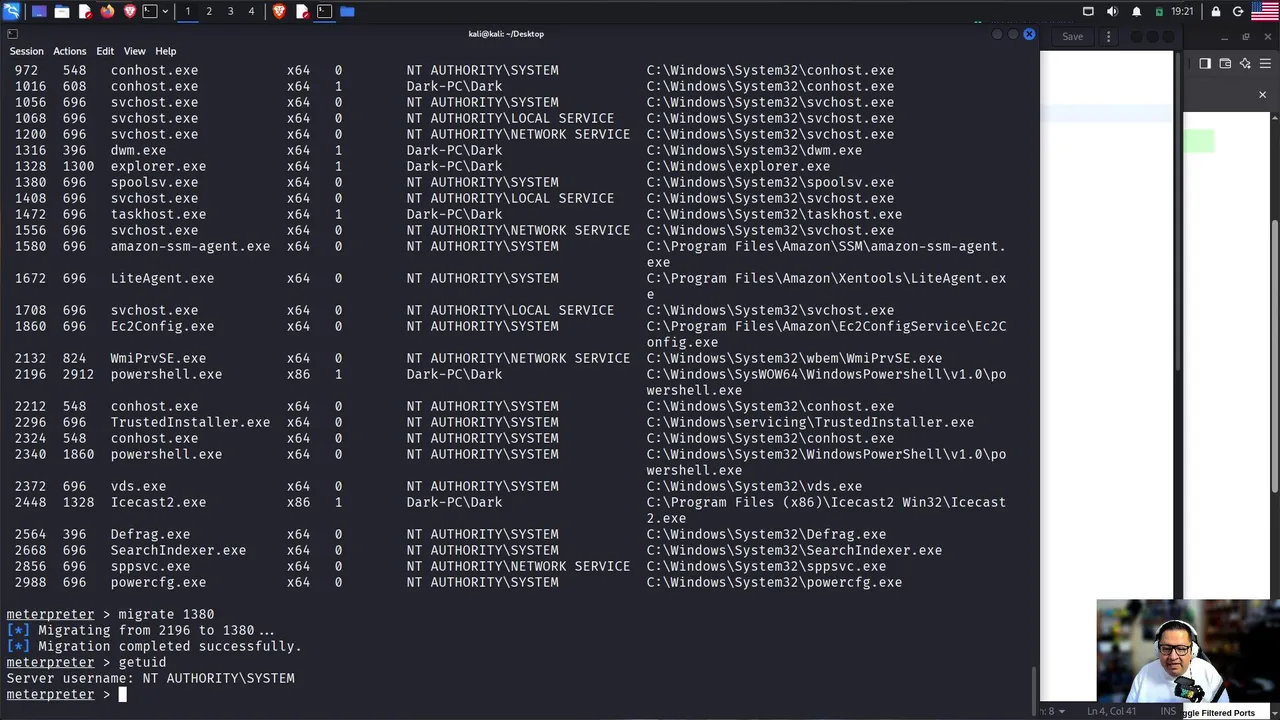Click the show desktop panel icon
Image resolution: width=1280 pixels, height=720 pixels.
click(39, 12)
